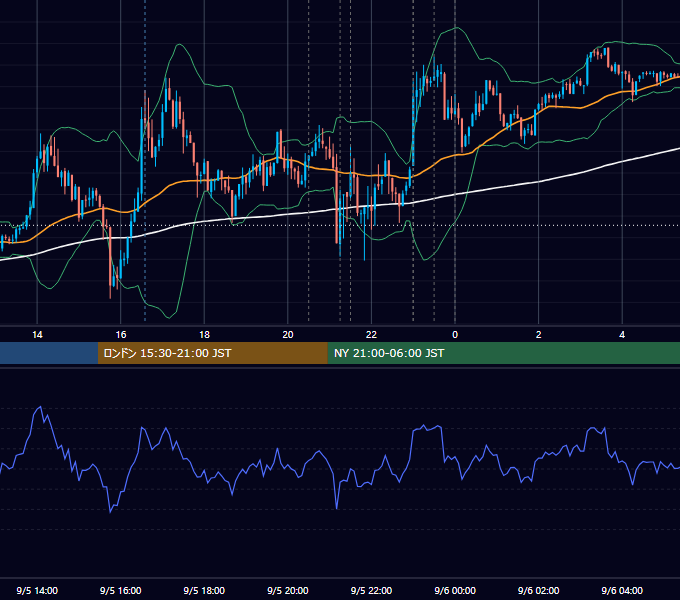Click the 9/5 14:00 date label
The width and height of the screenshot is (680, 600).
point(37,590)
